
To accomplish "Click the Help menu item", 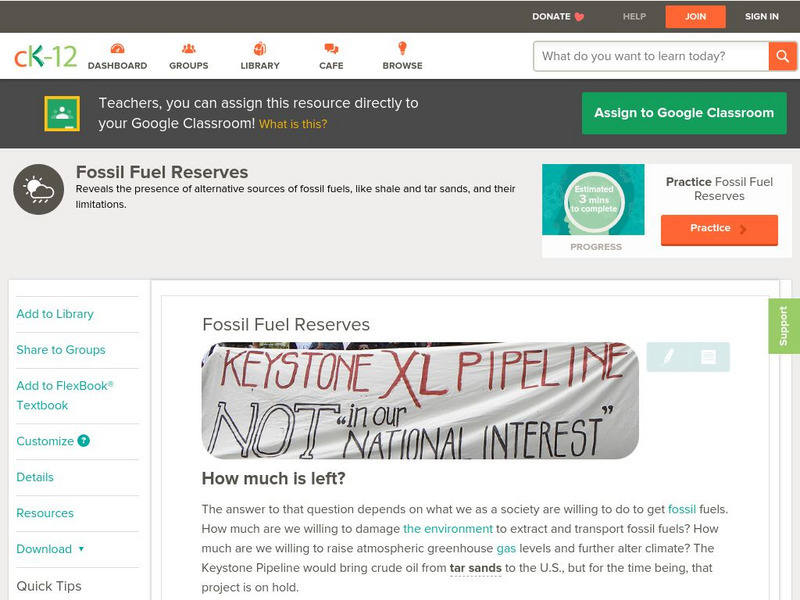I will [x=634, y=16].
